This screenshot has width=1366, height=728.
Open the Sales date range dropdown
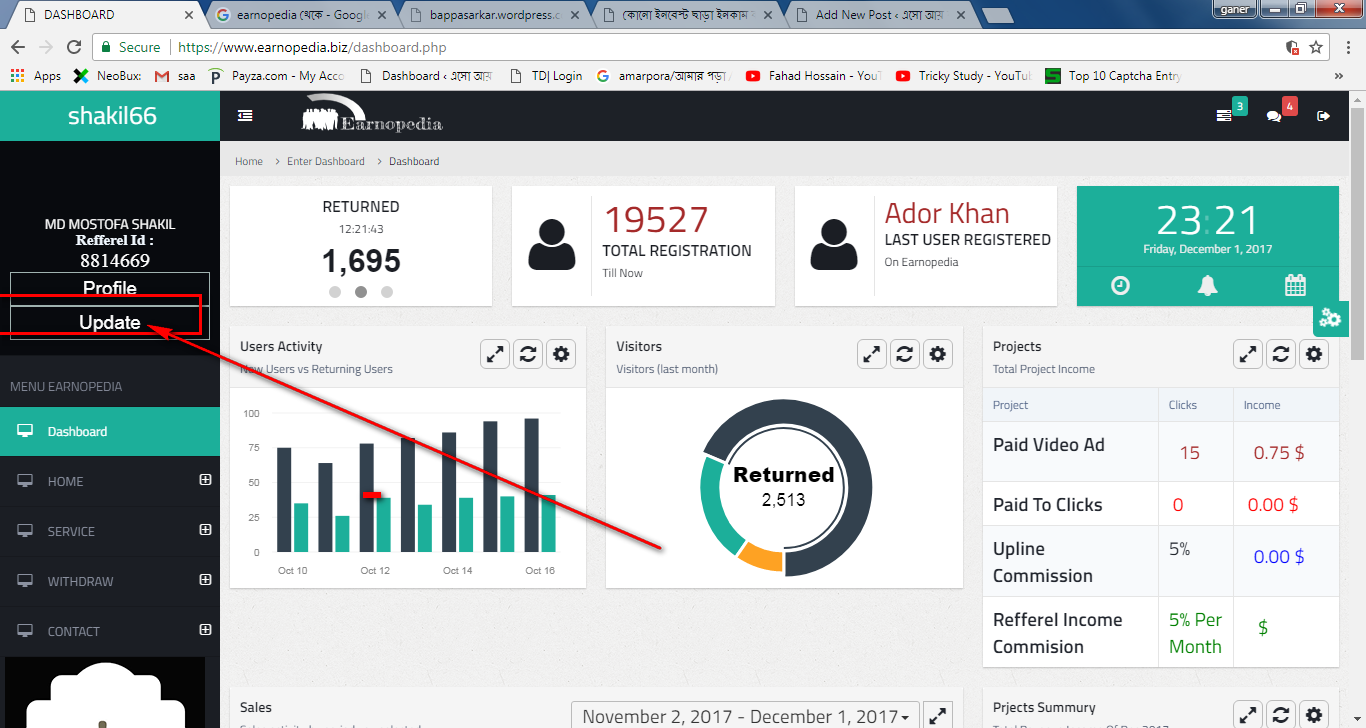coord(745,716)
